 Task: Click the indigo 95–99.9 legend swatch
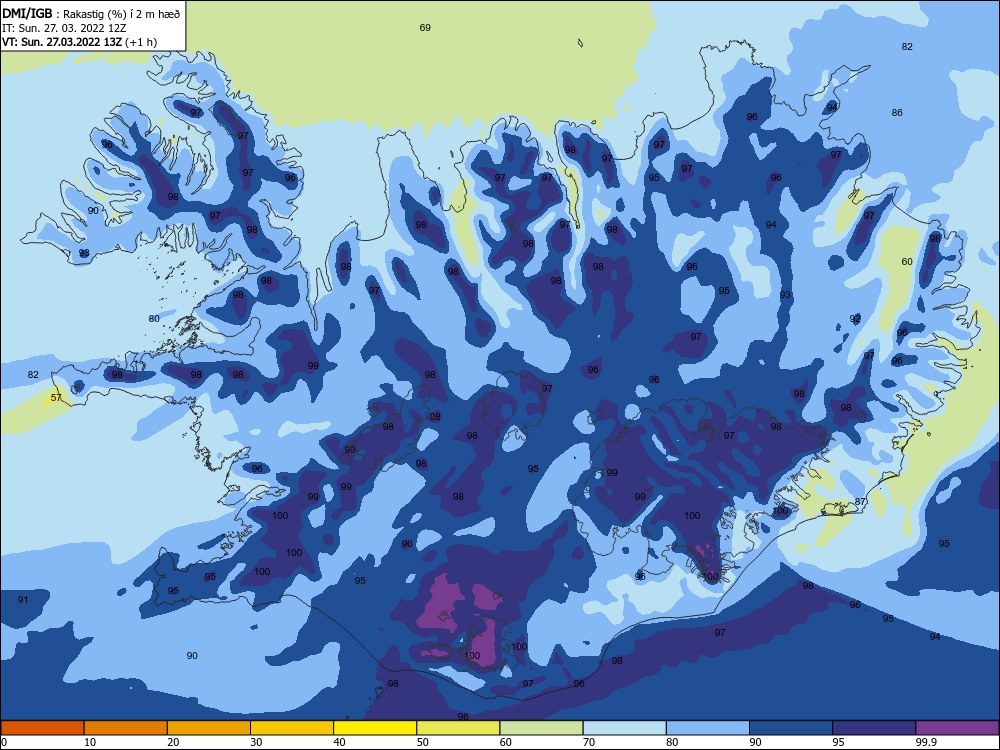pos(874,728)
